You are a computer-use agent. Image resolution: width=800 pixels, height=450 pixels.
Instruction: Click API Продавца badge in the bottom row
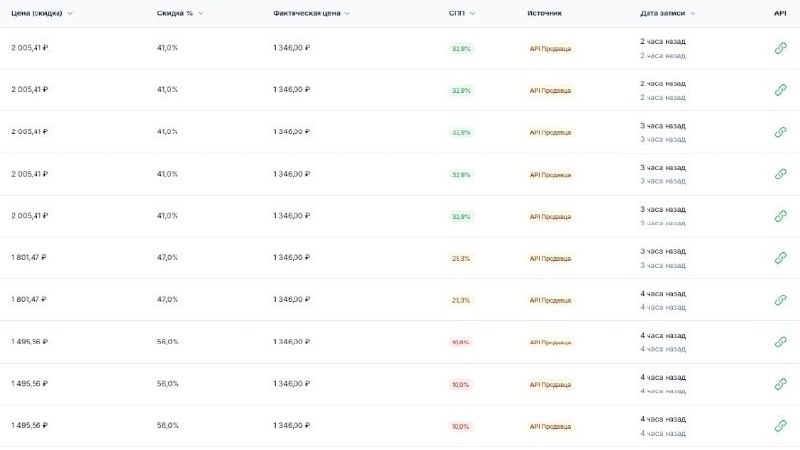pyautogui.click(x=550, y=427)
